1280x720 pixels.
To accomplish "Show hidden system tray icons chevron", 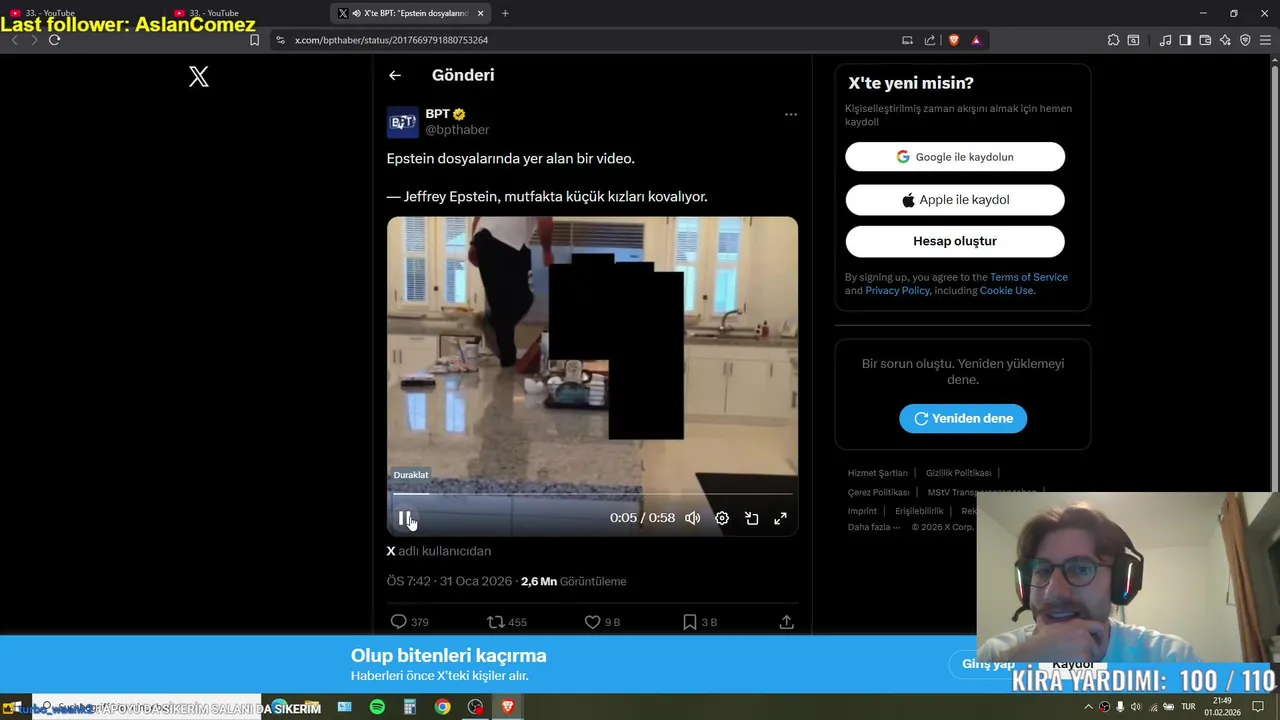I will (1088, 707).
